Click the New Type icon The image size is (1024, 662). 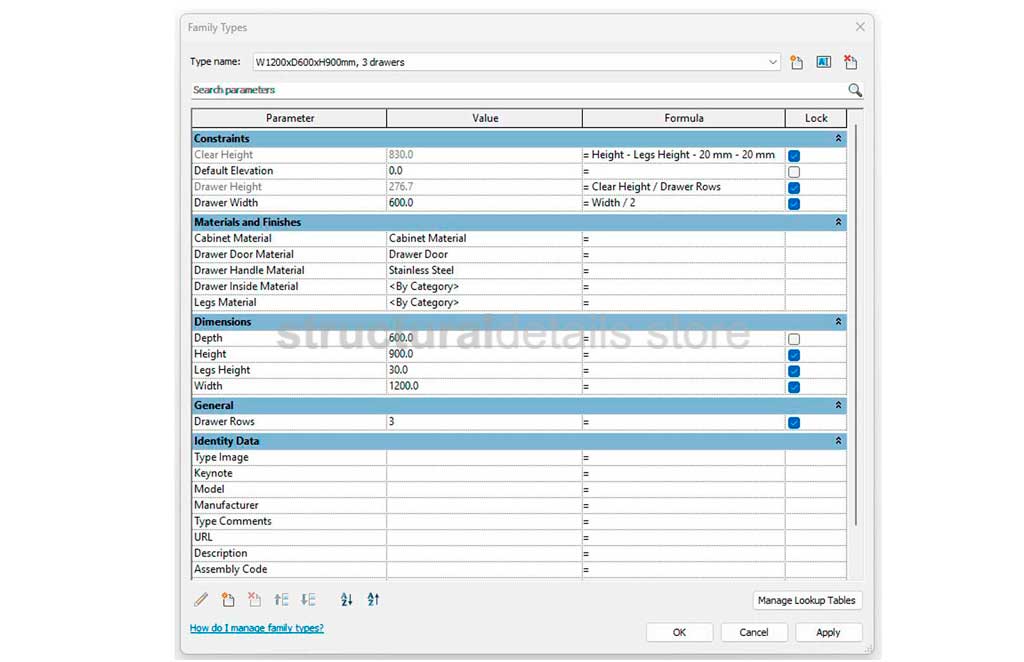point(797,62)
